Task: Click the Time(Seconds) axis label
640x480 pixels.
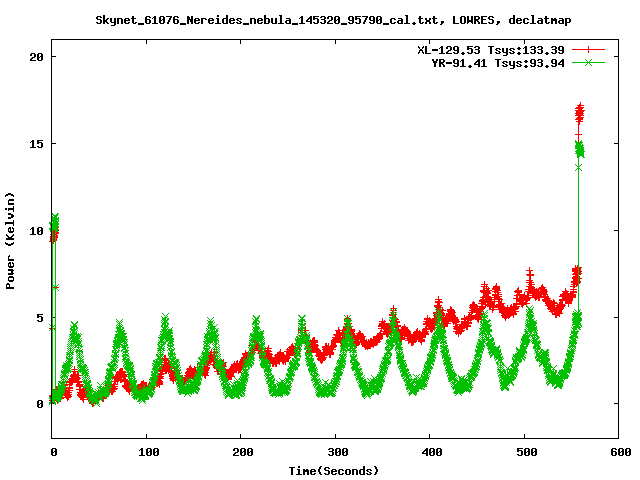Action: pyautogui.click(x=335, y=470)
